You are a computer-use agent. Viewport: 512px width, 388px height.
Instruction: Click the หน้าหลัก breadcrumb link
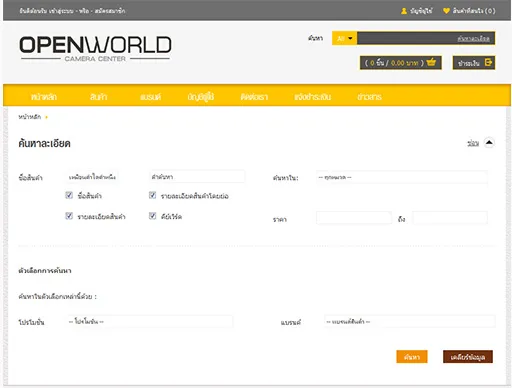[30, 117]
